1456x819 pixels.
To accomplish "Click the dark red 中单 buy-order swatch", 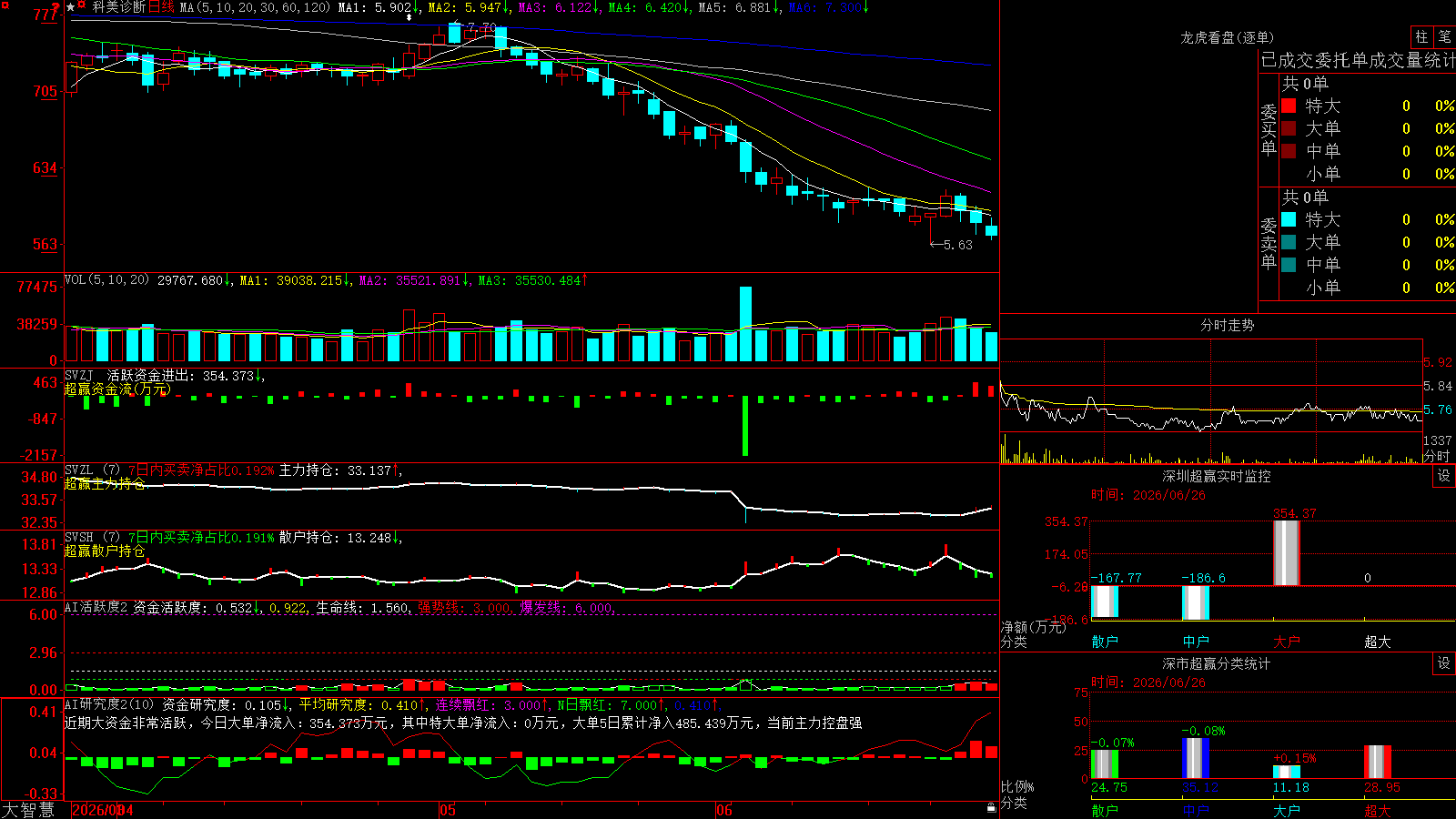I will [1289, 151].
